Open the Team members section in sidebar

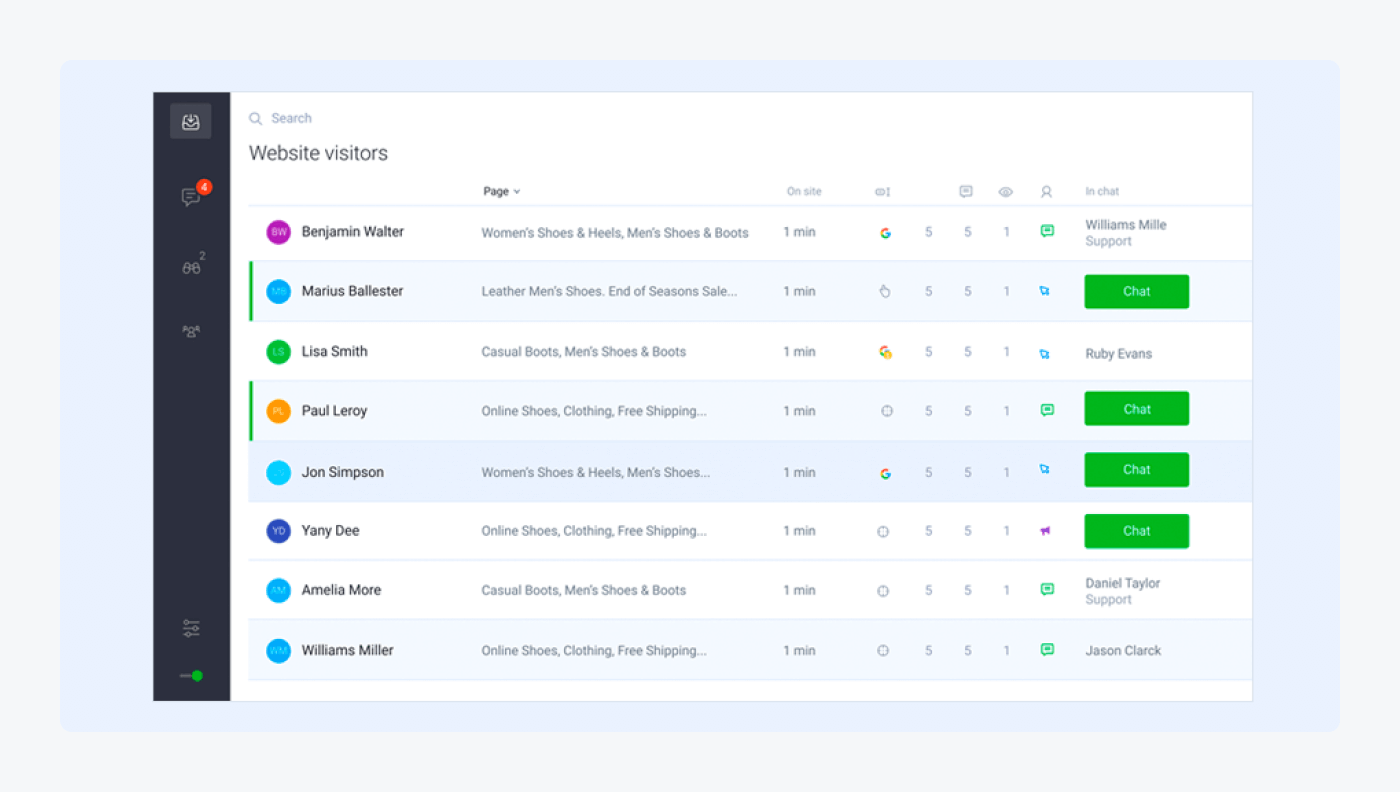(x=190, y=330)
